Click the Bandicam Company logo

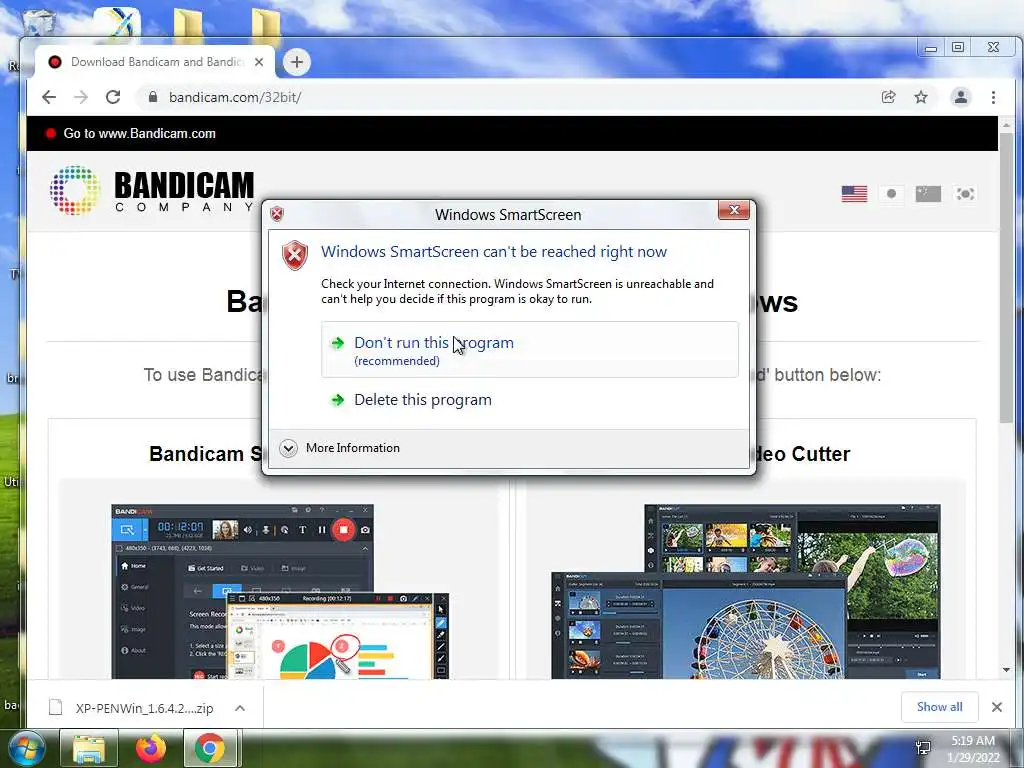coord(152,190)
